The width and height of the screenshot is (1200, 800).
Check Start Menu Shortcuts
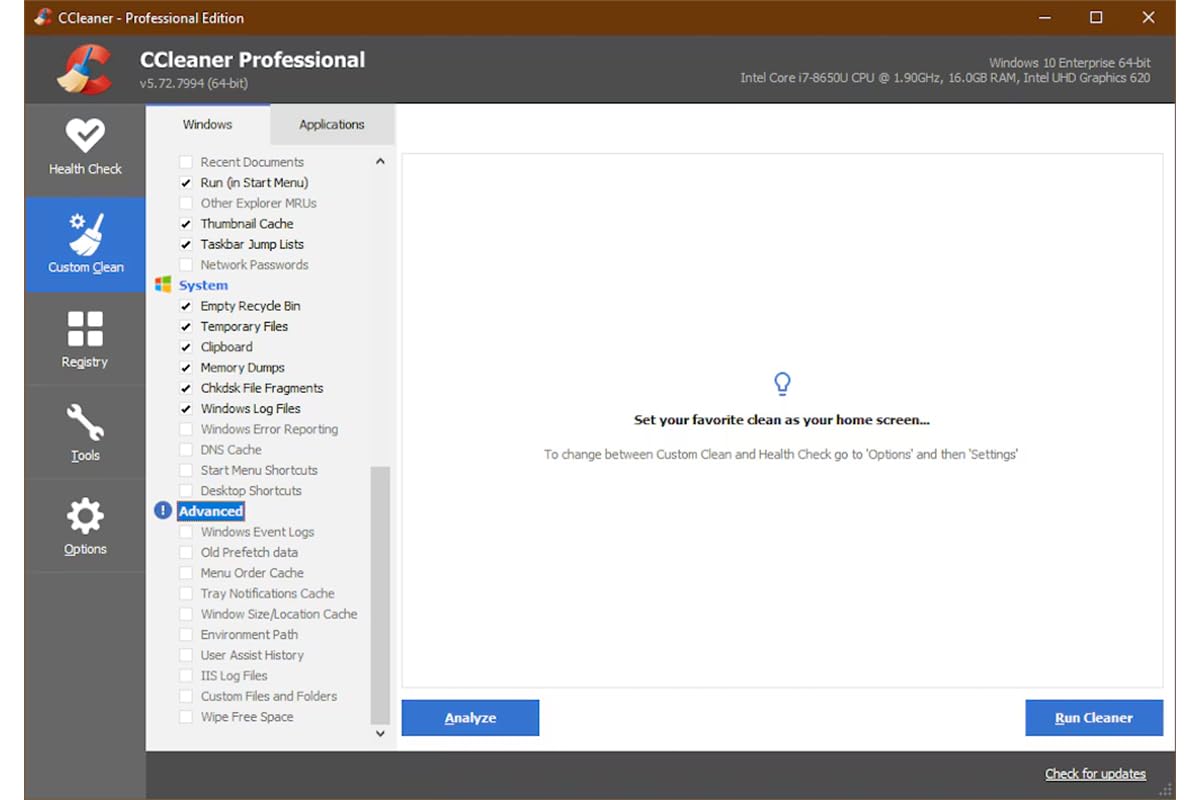coord(186,470)
